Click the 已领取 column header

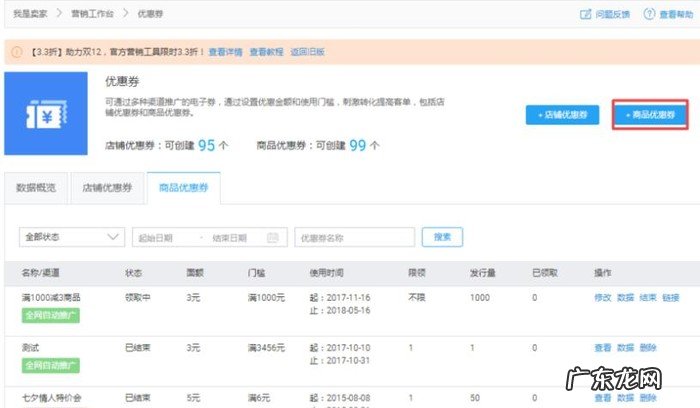point(545,273)
